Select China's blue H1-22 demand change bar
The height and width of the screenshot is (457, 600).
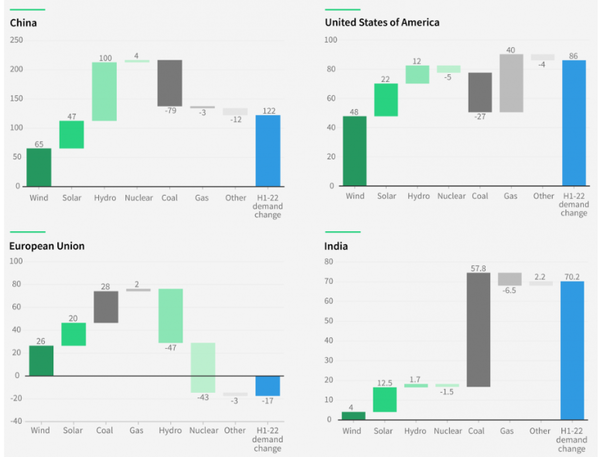coord(267,151)
